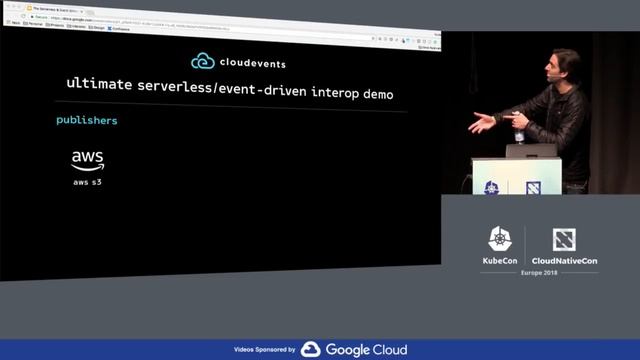Viewport: 640px width, 360px height.
Task: Click the cloudevents cloud logo icon
Action: coord(203,61)
